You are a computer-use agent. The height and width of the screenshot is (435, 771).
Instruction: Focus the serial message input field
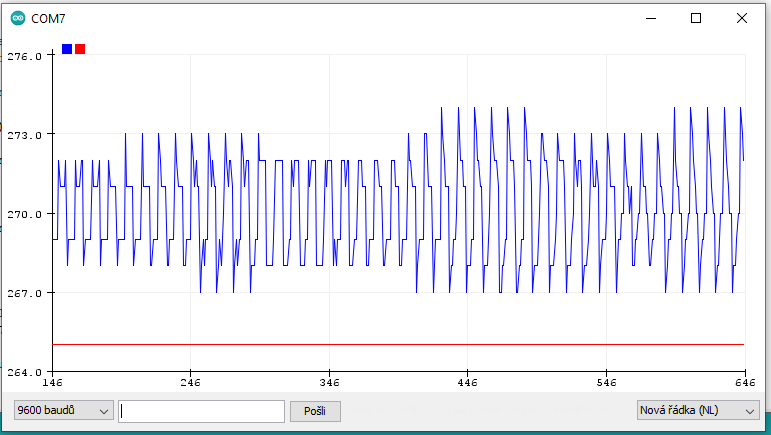click(x=201, y=411)
